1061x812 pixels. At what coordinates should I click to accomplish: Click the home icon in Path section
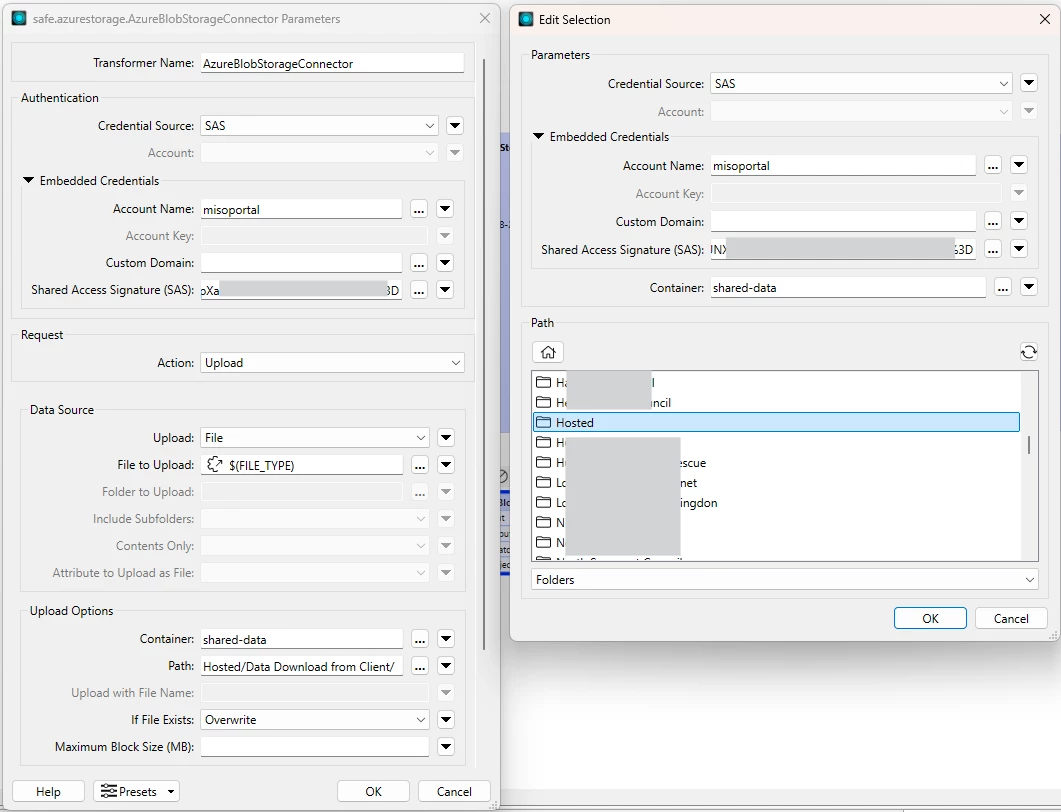[x=548, y=352]
